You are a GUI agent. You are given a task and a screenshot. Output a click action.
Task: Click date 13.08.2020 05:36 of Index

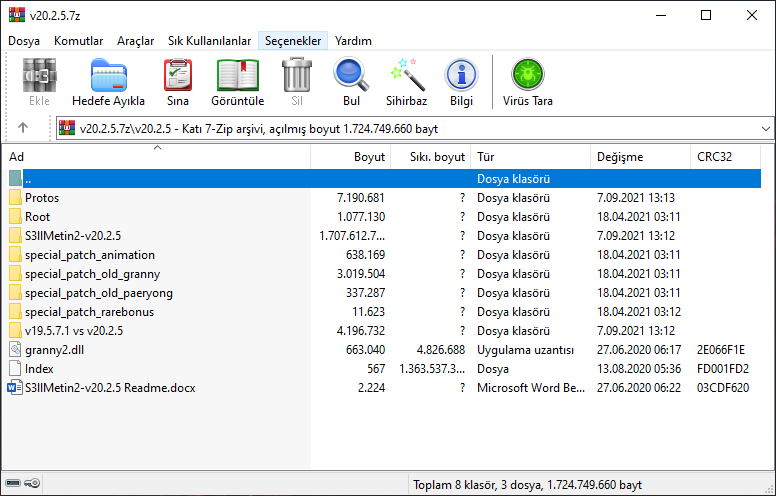[x=639, y=369]
